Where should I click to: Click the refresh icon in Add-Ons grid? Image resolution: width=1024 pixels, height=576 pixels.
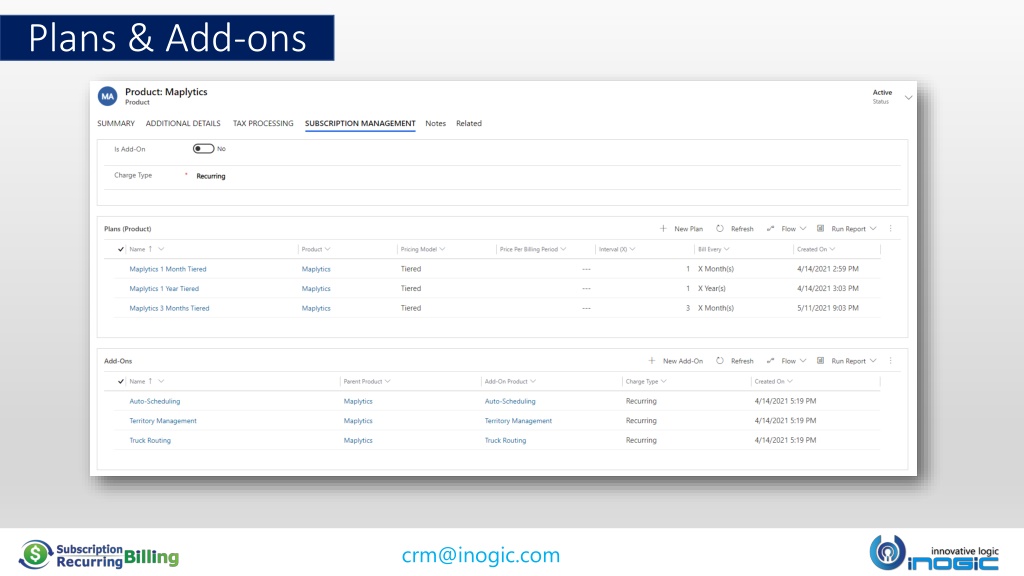(x=720, y=360)
